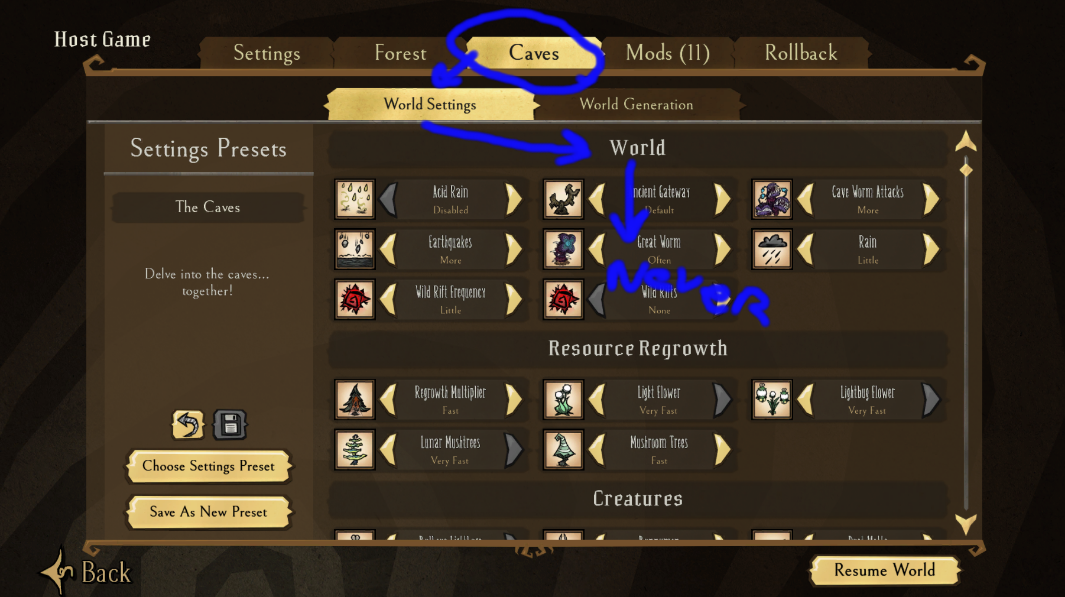The height and width of the screenshot is (597, 1065).
Task: Decrease Earthquakes with left arrow
Action: click(388, 249)
